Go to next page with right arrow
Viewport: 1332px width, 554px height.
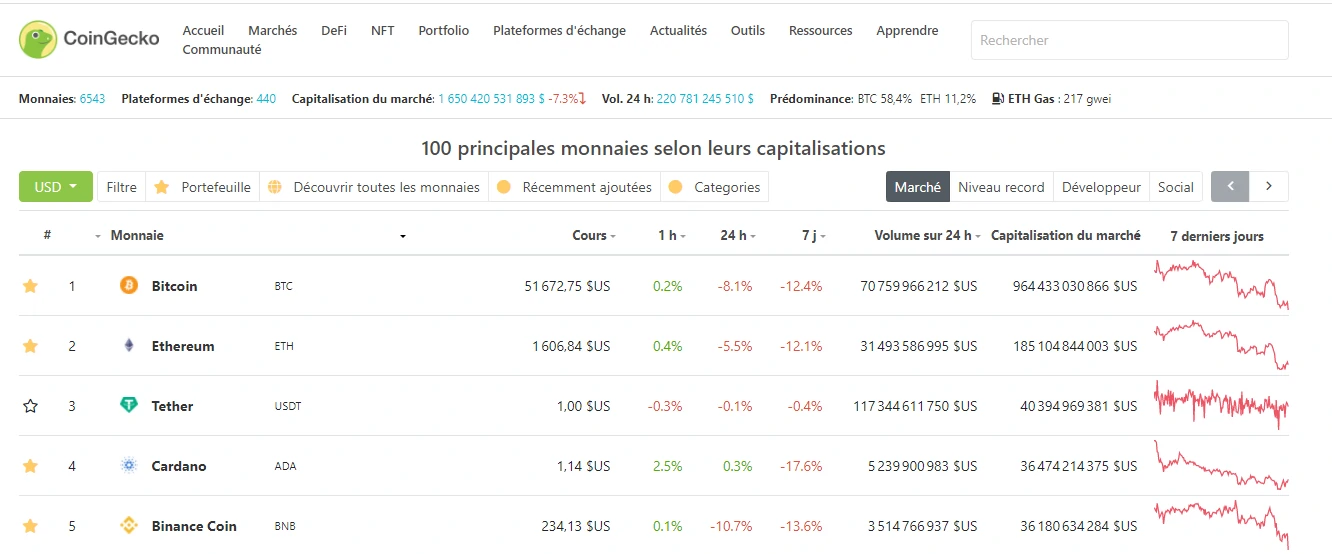[x=1269, y=187]
